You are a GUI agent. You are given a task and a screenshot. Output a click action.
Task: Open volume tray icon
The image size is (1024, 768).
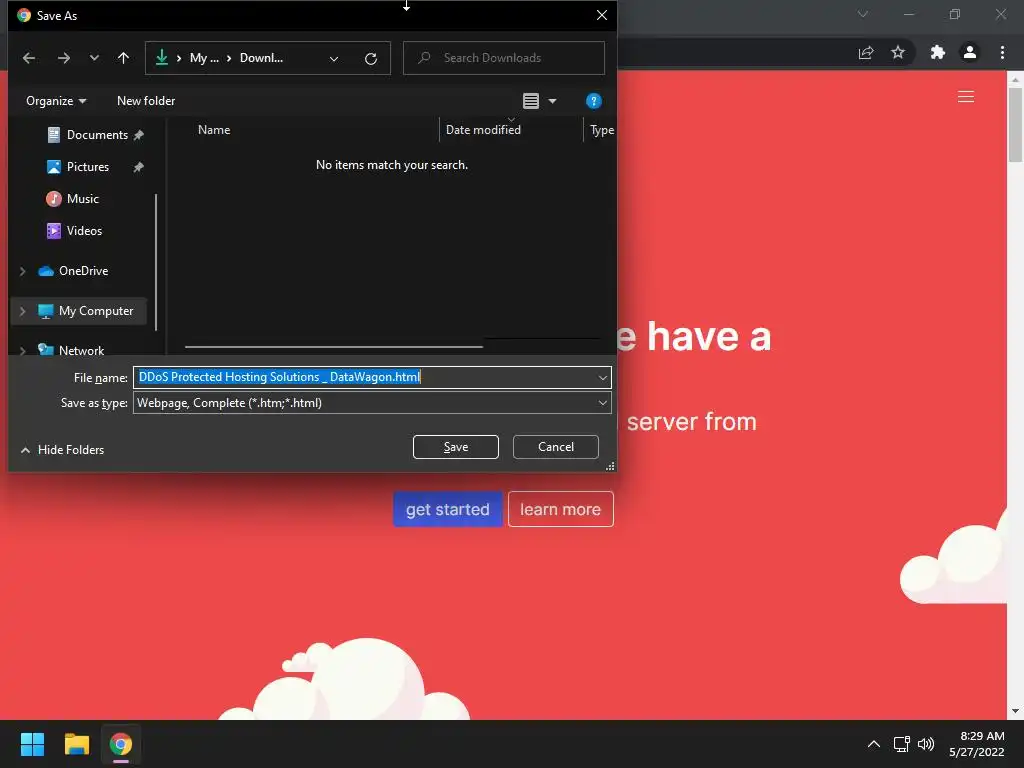pos(926,744)
